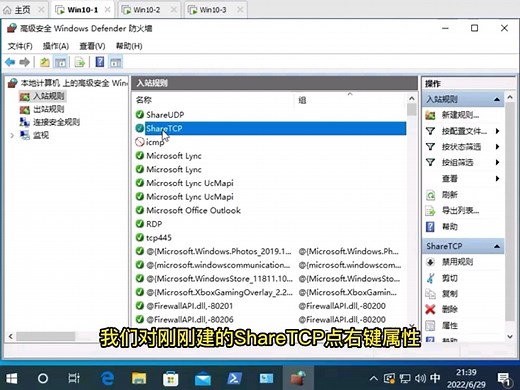Click the 复制 copy icon
The height and width of the screenshot is (390, 520).
point(430,294)
